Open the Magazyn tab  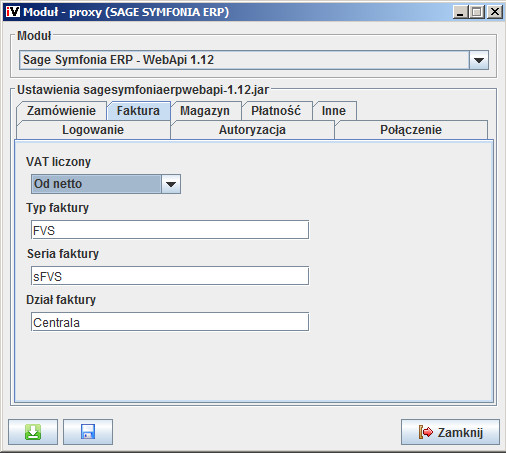click(x=205, y=111)
